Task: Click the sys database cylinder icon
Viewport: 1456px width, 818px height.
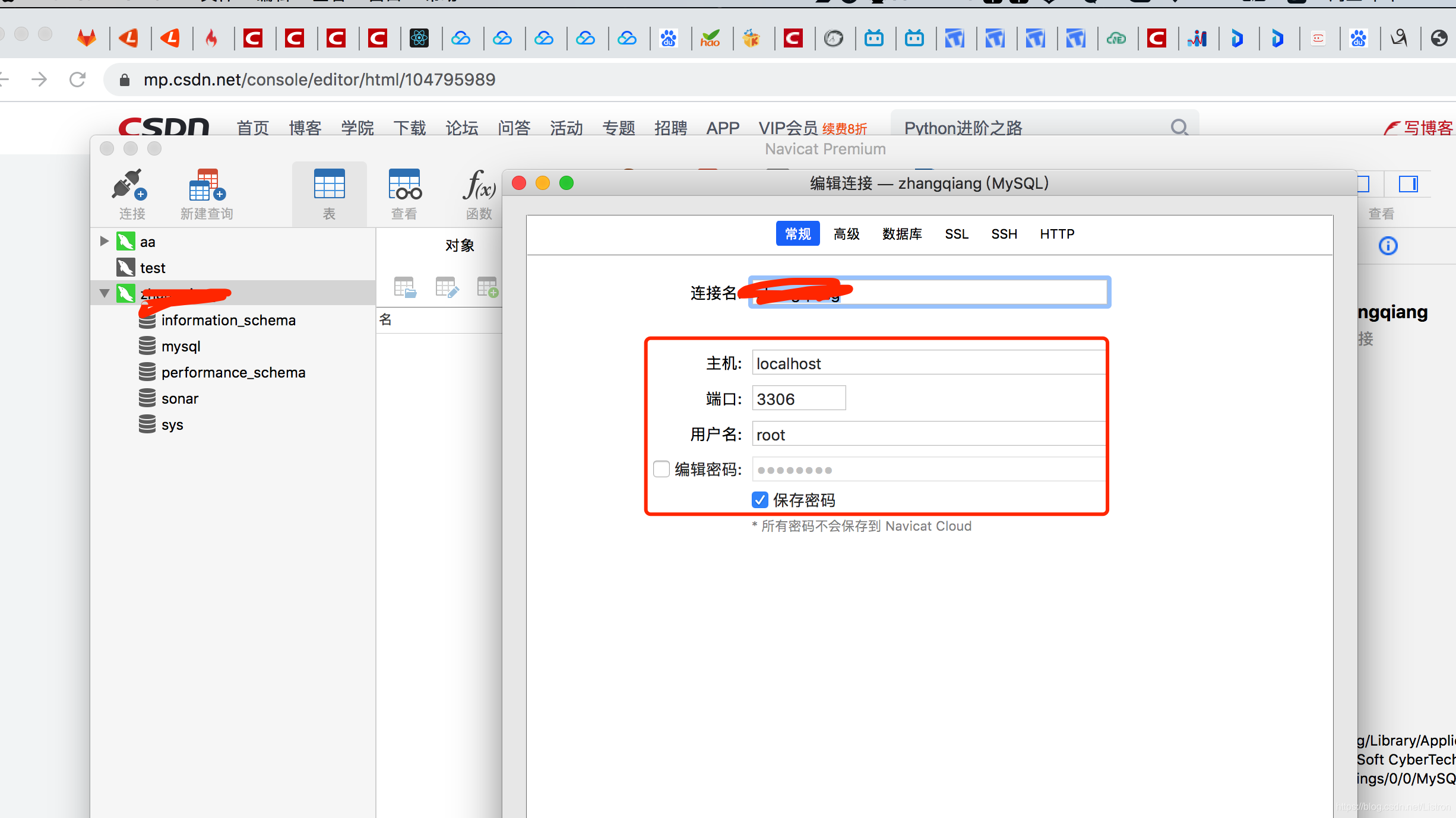Action: 147,424
